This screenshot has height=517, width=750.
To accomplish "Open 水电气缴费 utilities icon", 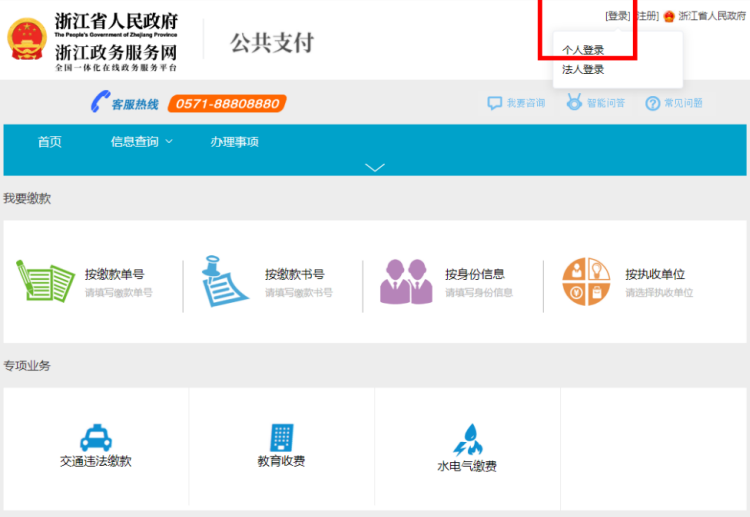I will 466,439.
